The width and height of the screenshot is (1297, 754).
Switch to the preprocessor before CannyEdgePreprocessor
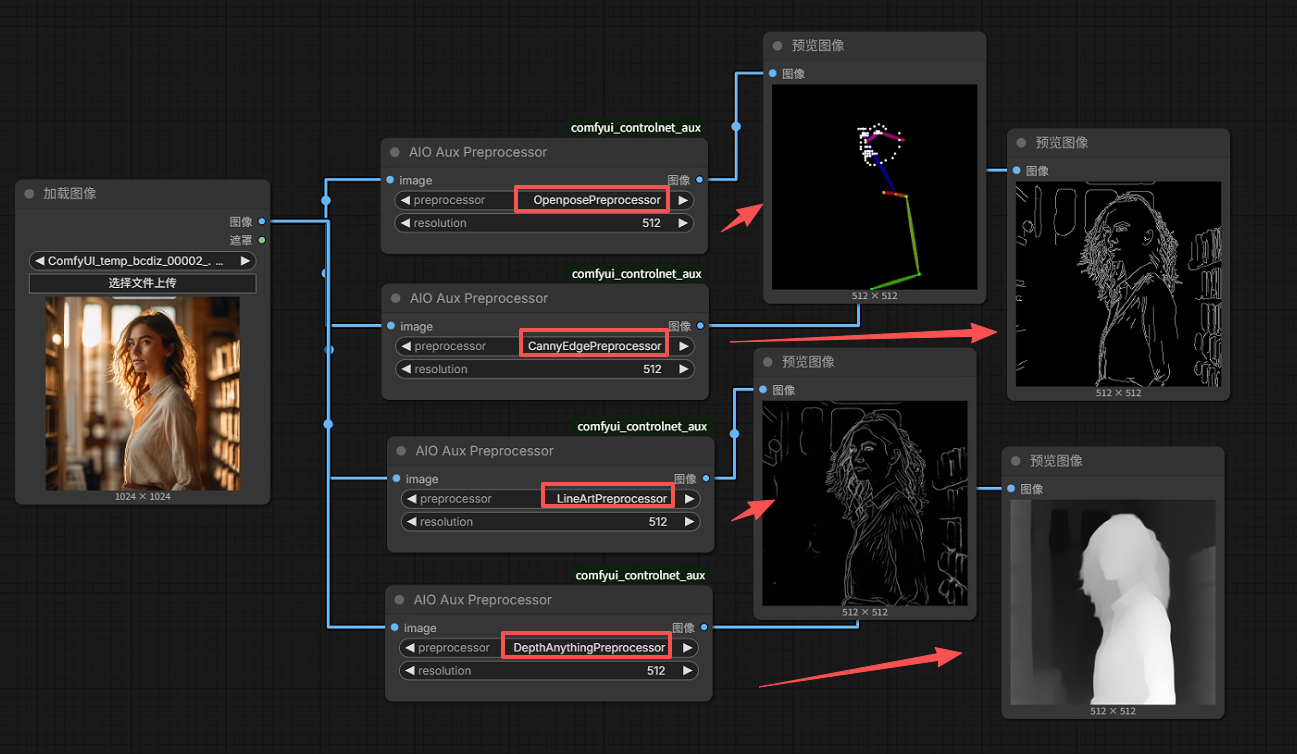[x=405, y=346]
